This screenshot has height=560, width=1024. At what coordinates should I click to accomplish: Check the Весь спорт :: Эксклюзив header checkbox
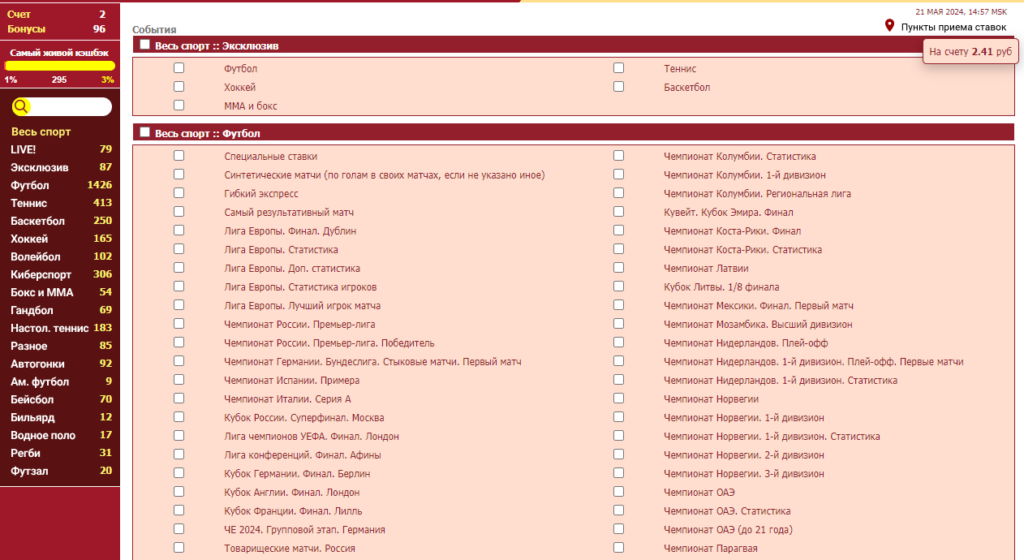click(x=144, y=45)
